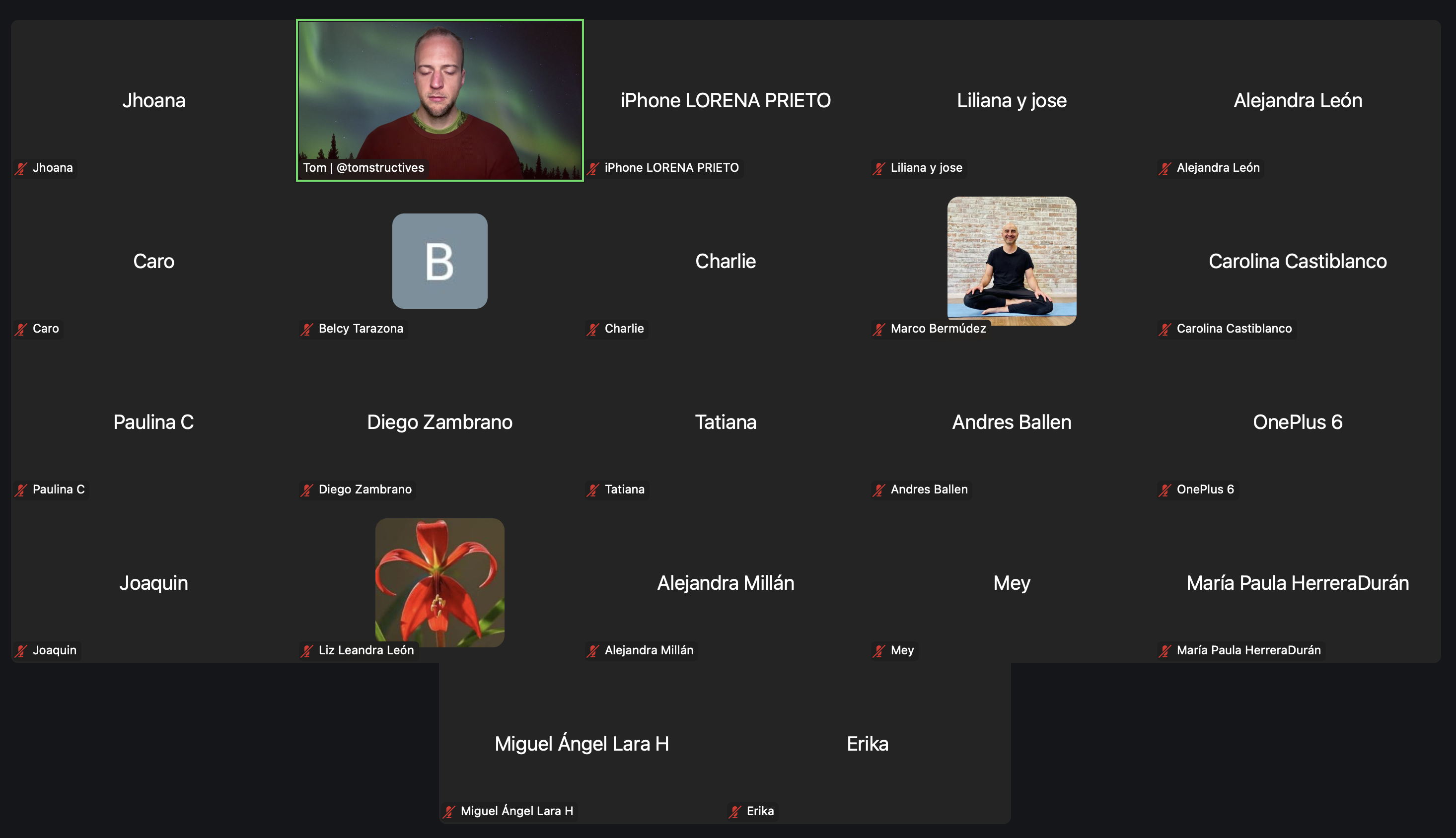The height and width of the screenshot is (838, 1456).
Task: Click the muted mic icon beside Charlie's name label
Action: point(593,329)
